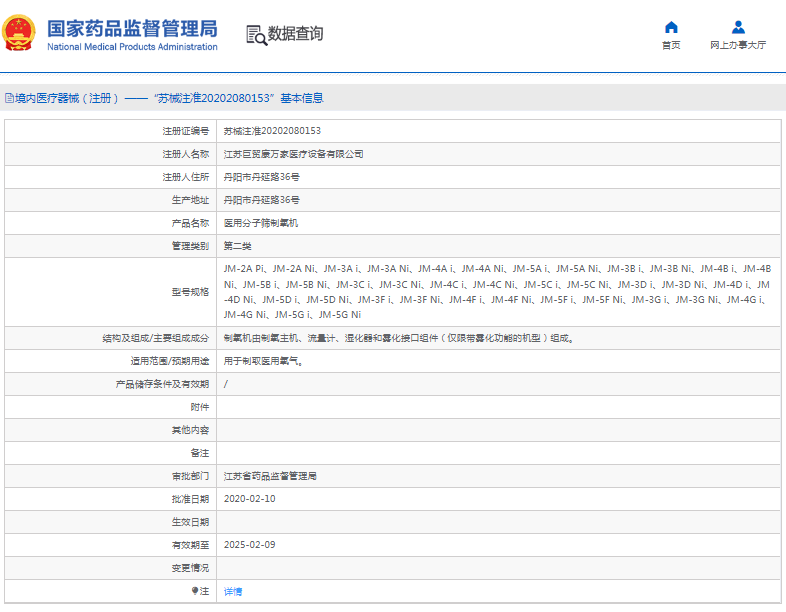Open 首页 from the top navigation
786x612 pixels.
click(671, 45)
